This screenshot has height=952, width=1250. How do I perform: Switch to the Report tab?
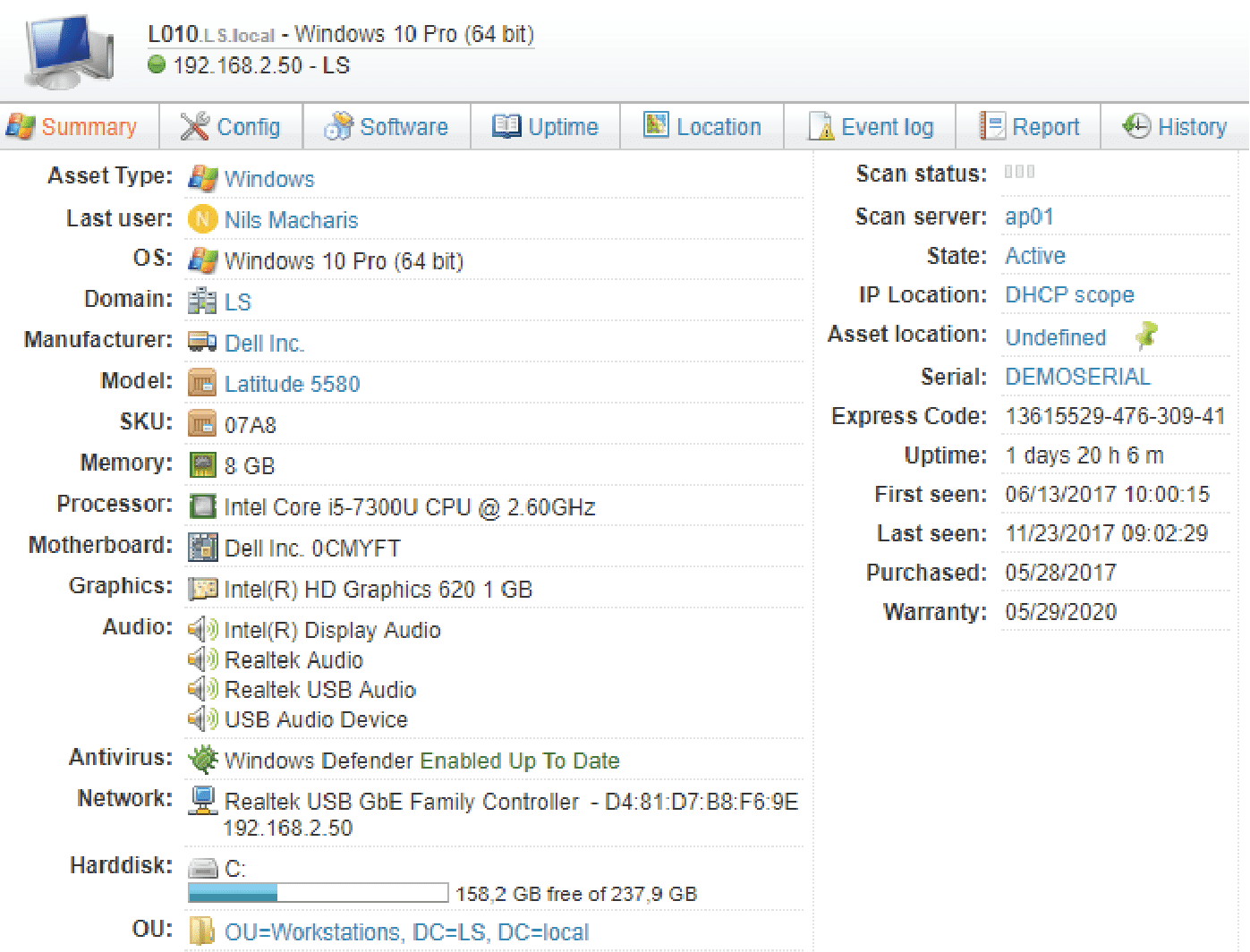point(1030,127)
